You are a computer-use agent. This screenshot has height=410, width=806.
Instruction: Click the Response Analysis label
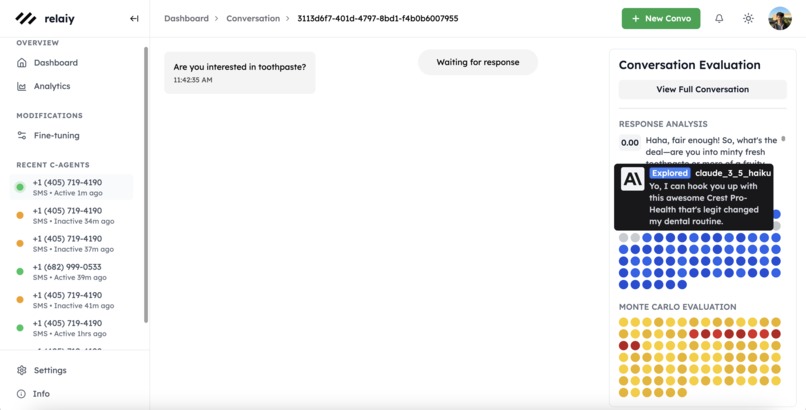(x=663, y=124)
